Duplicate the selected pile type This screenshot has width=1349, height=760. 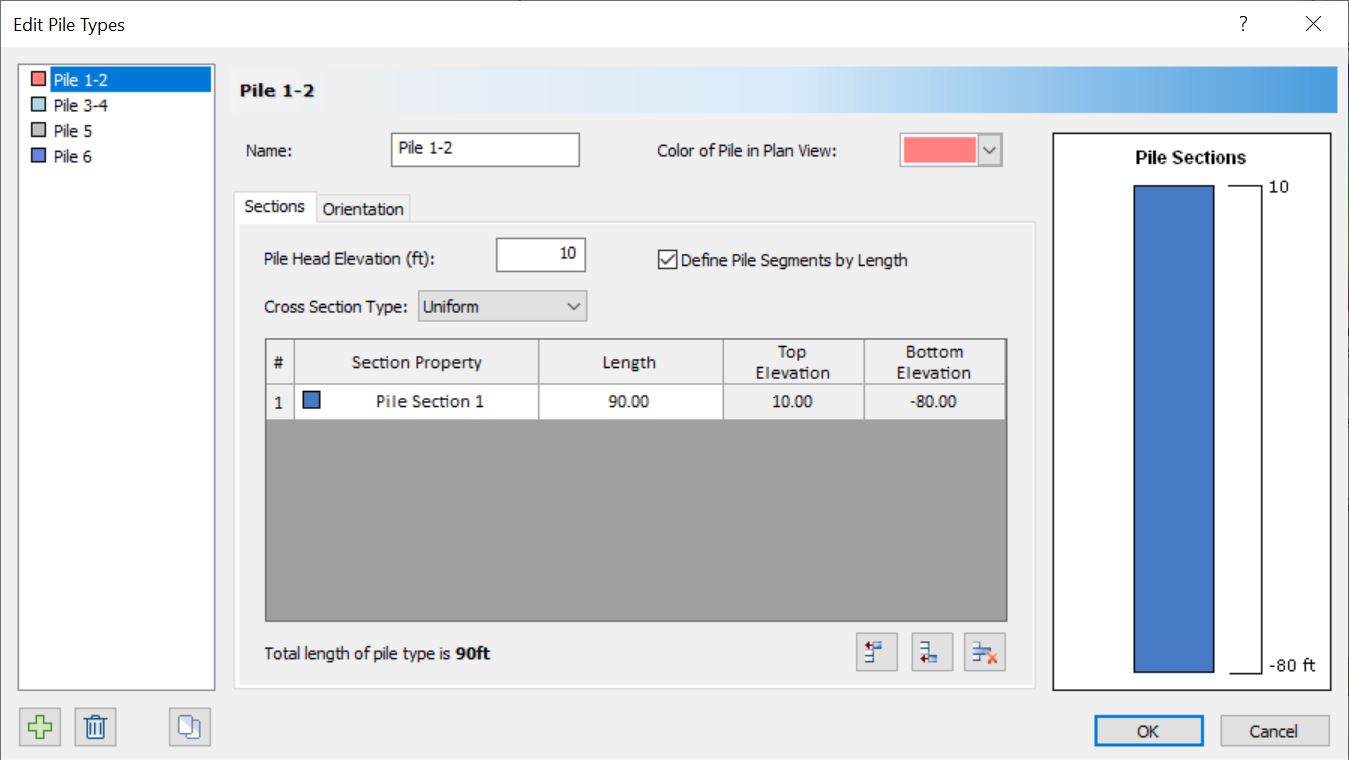click(189, 727)
